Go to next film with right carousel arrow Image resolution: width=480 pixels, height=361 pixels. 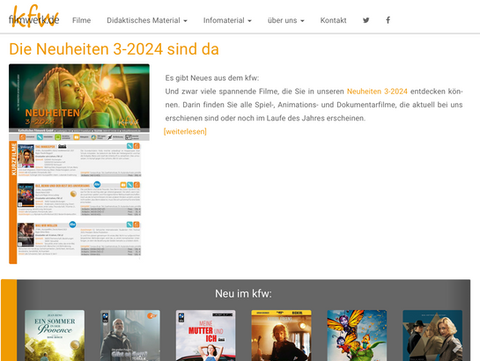[456, 347]
